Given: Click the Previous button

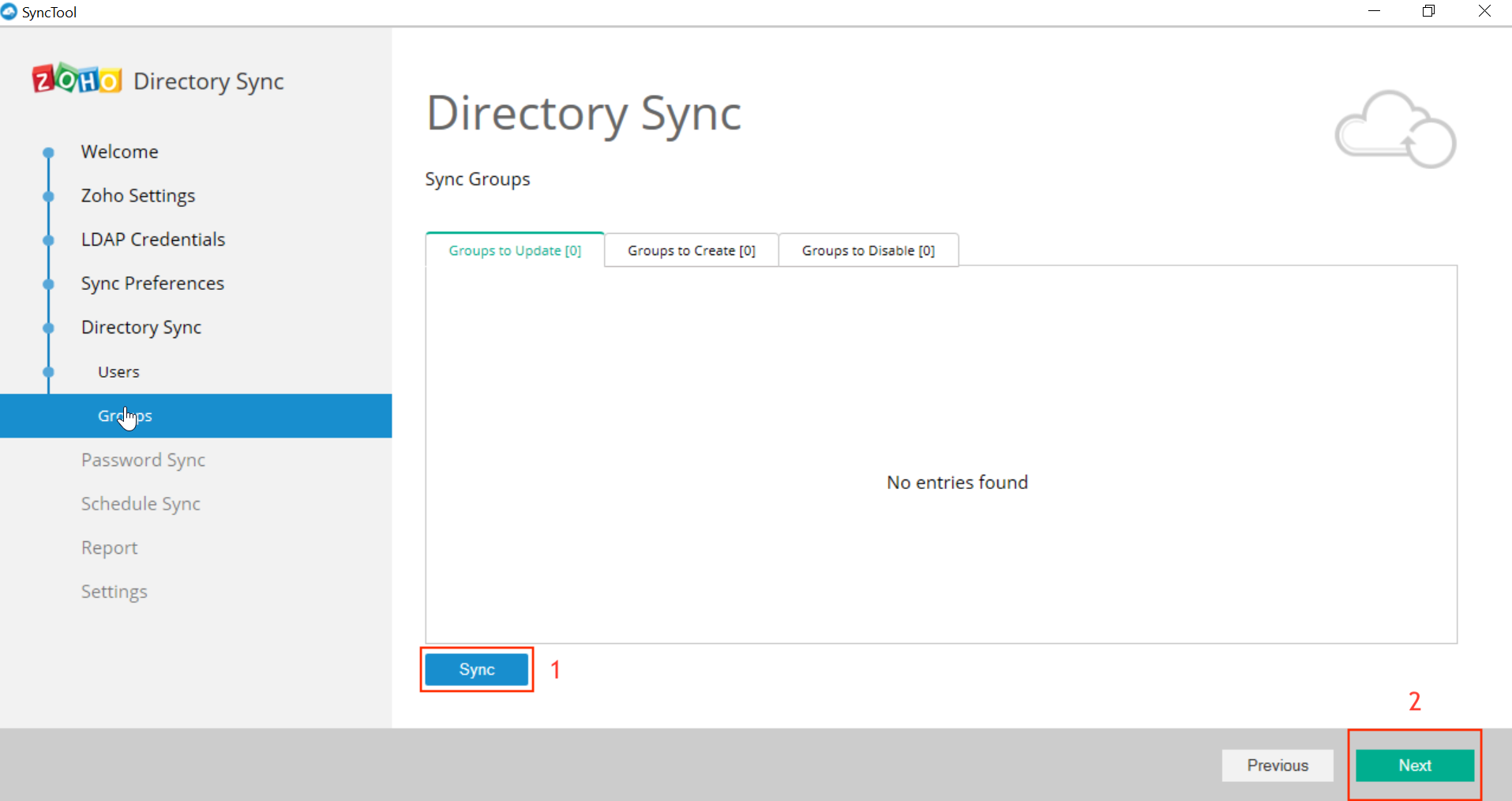Looking at the screenshot, I should pos(1278,765).
